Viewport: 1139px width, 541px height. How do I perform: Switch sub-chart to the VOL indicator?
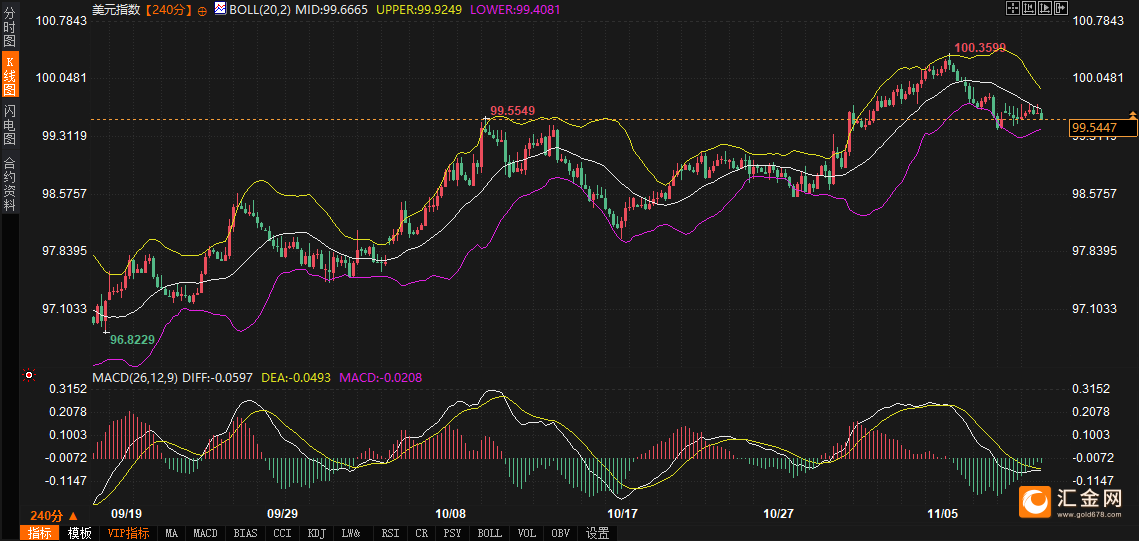527,533
